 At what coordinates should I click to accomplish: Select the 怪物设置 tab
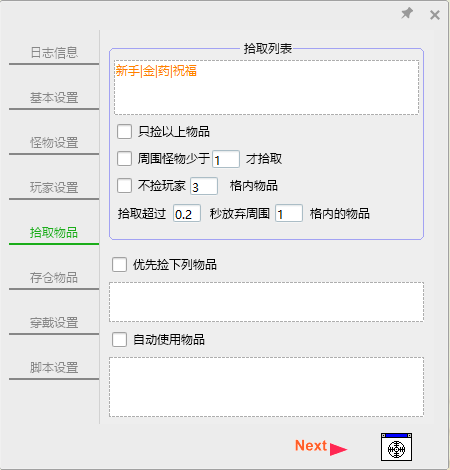(54, 143)
